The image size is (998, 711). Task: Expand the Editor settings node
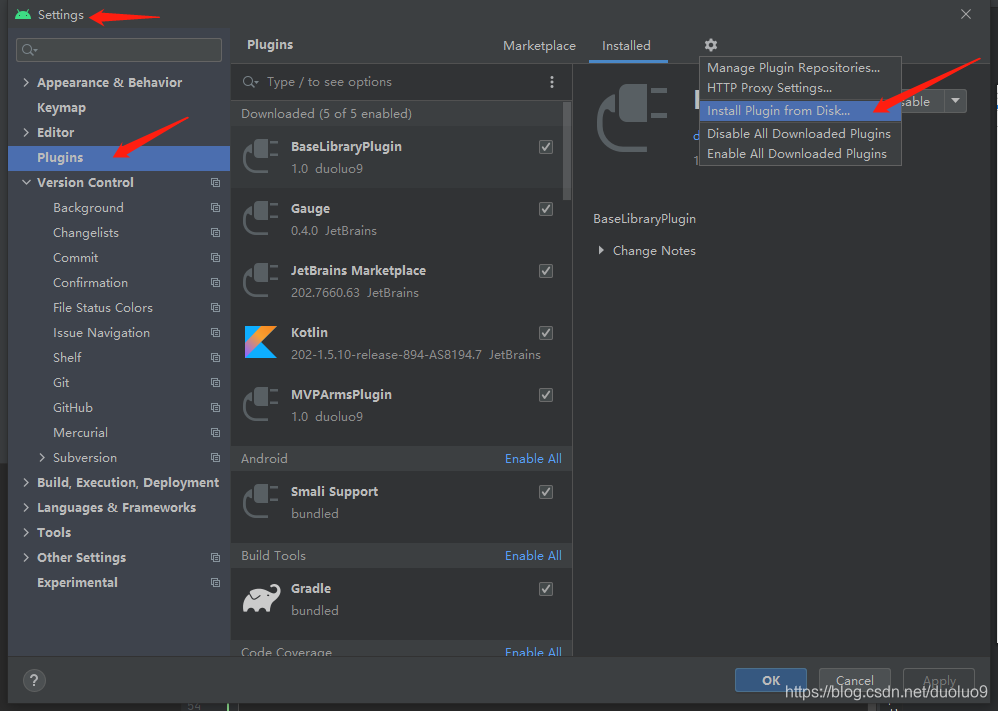(x=26, y=132)
